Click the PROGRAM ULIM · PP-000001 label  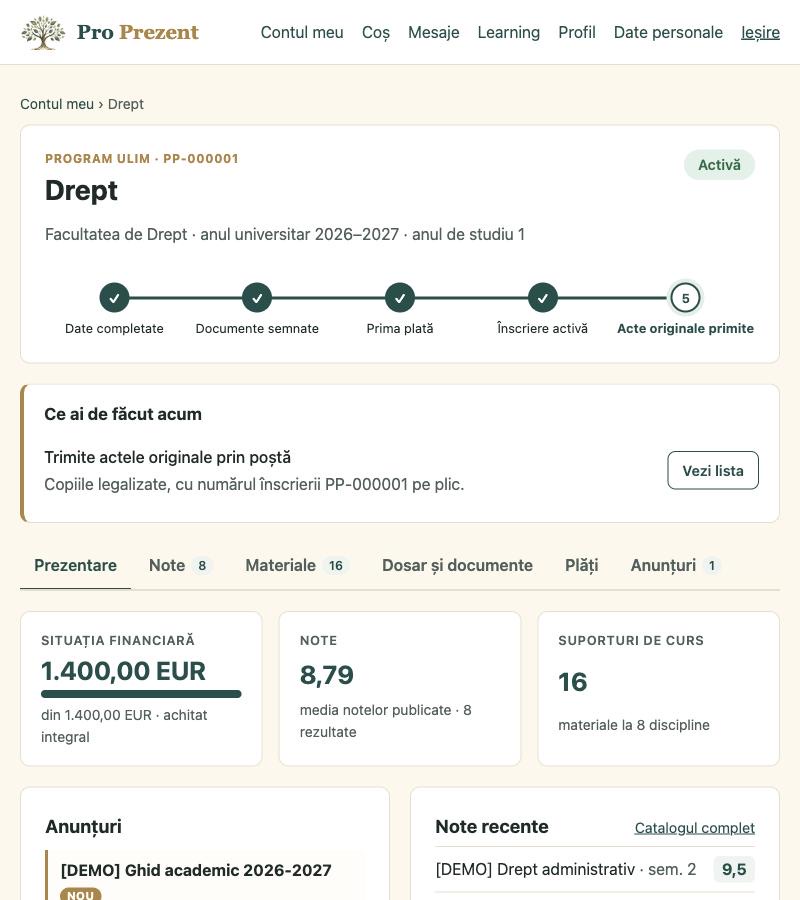[142, 158]
